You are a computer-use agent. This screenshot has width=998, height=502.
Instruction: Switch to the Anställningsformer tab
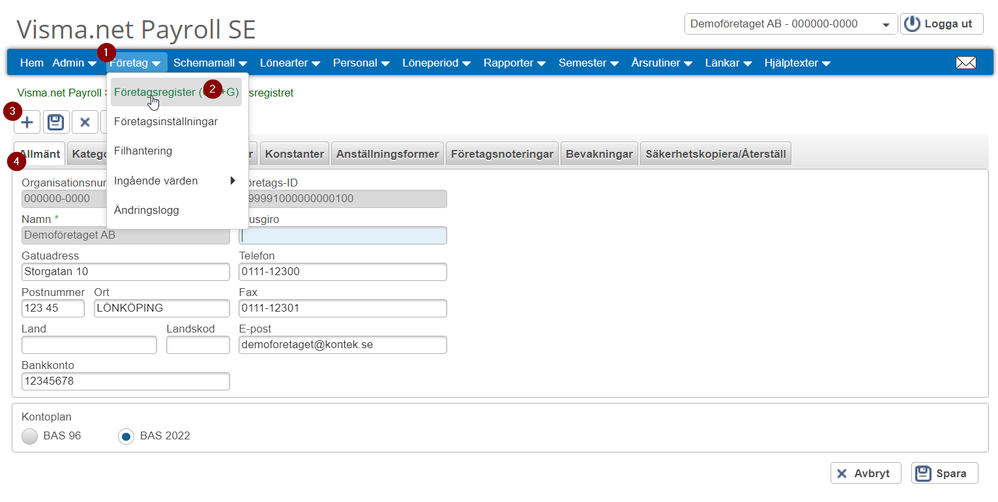coord(387,154)
